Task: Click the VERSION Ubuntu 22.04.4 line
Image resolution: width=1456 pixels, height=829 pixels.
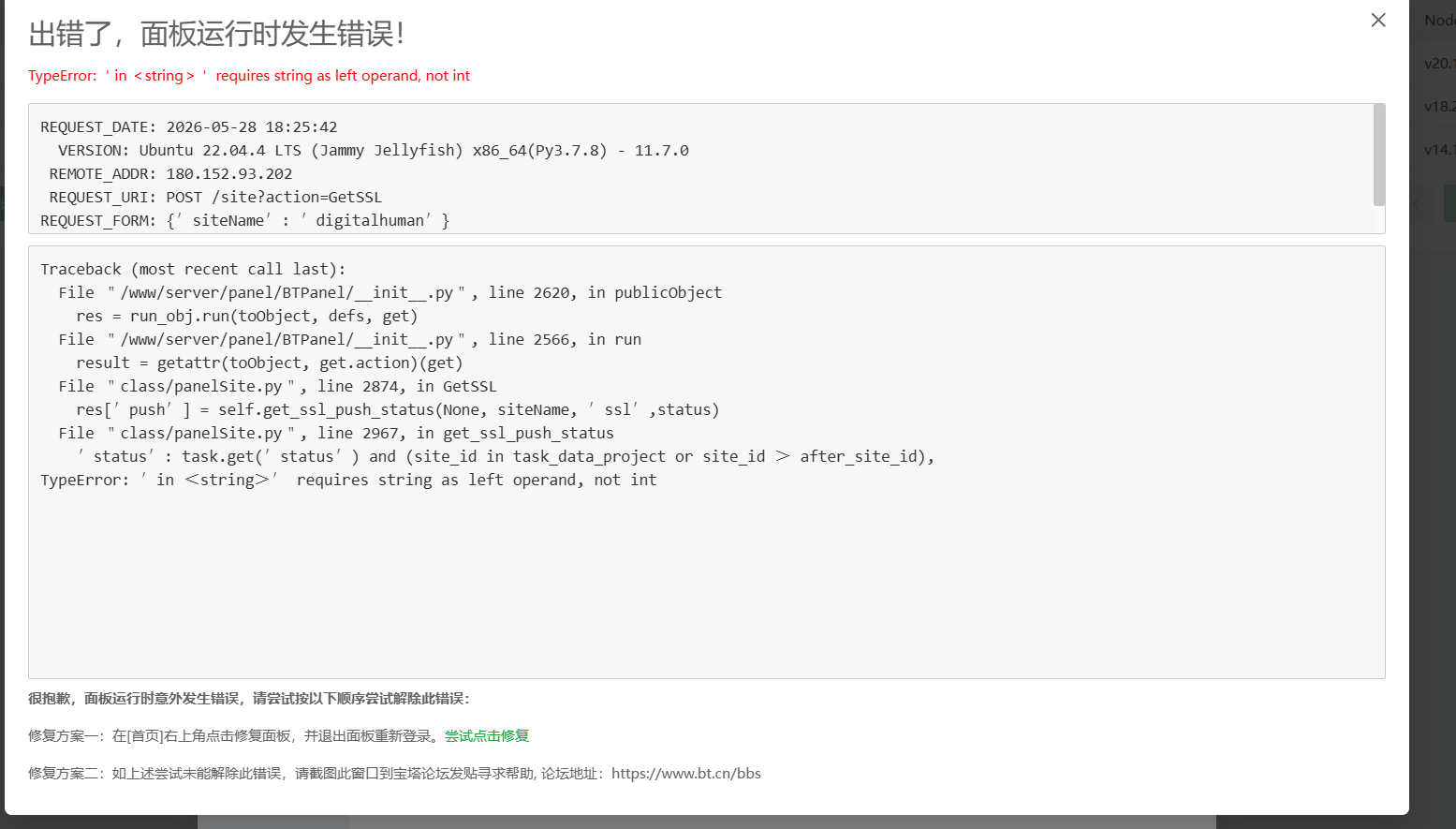Action: pyautogui.click(x=374, y=151)
